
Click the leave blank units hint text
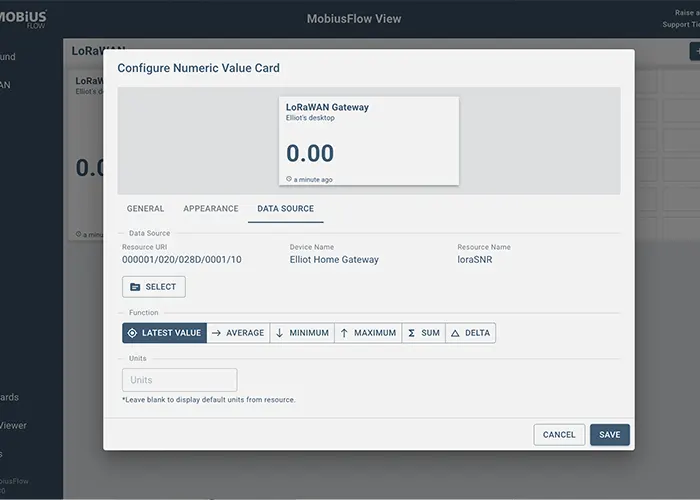[208, 400]
